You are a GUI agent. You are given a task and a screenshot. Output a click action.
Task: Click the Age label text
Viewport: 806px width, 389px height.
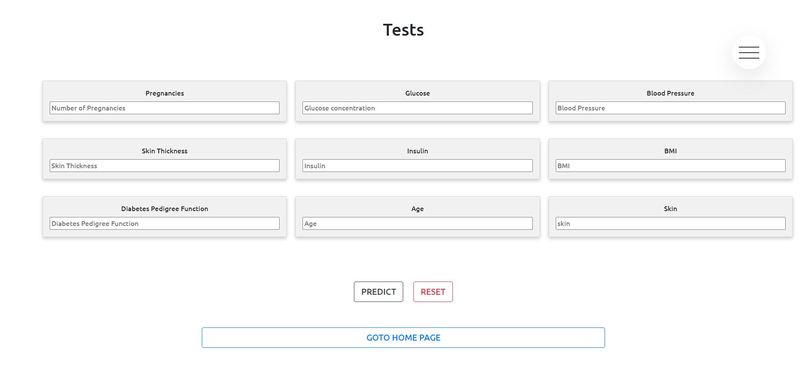tap(417, 209)
